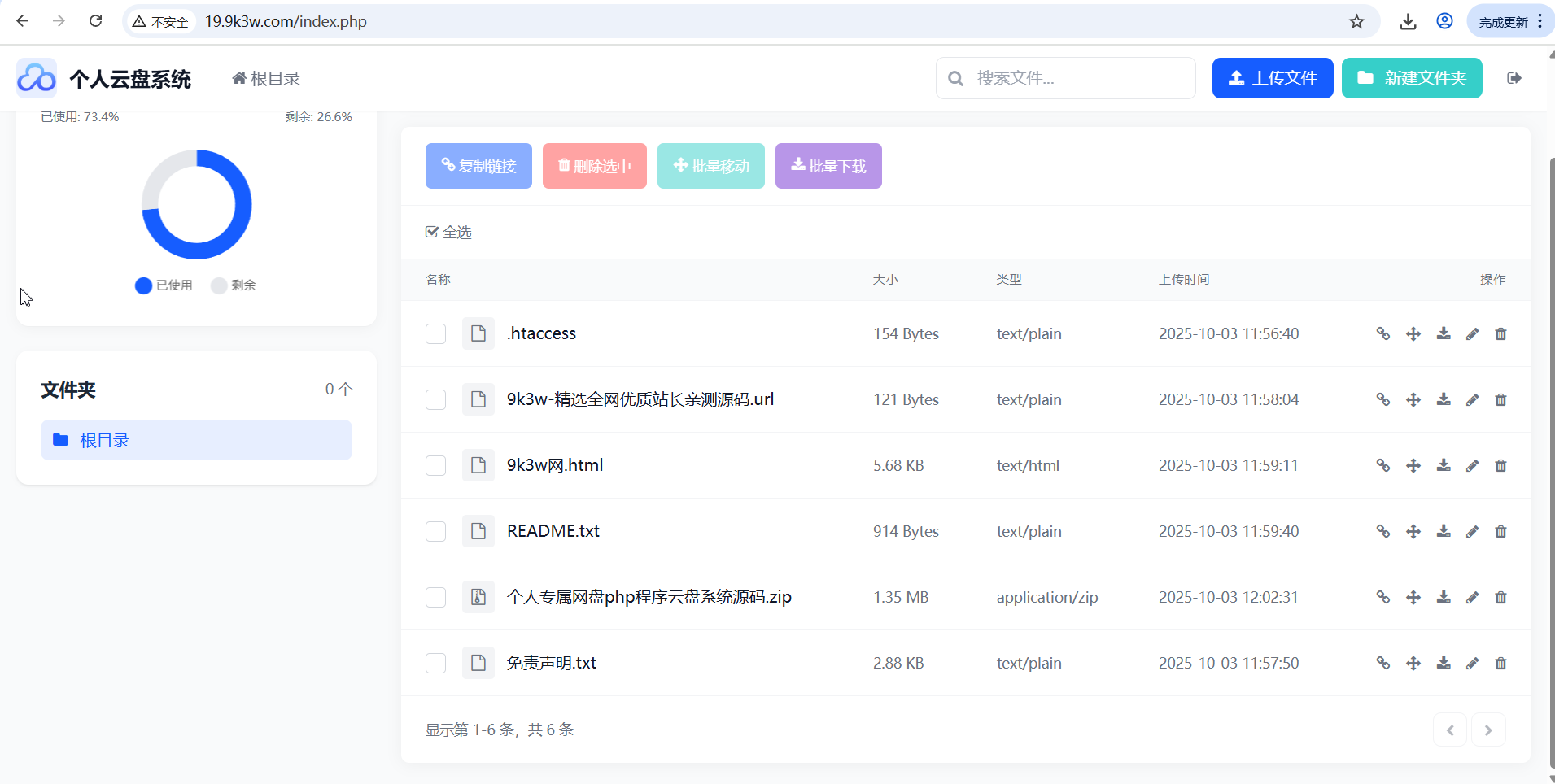This screenshot has width=1555, height=784.
Task: Copy link icon for .htaccess file
Action: click(x=1382, y=333)
